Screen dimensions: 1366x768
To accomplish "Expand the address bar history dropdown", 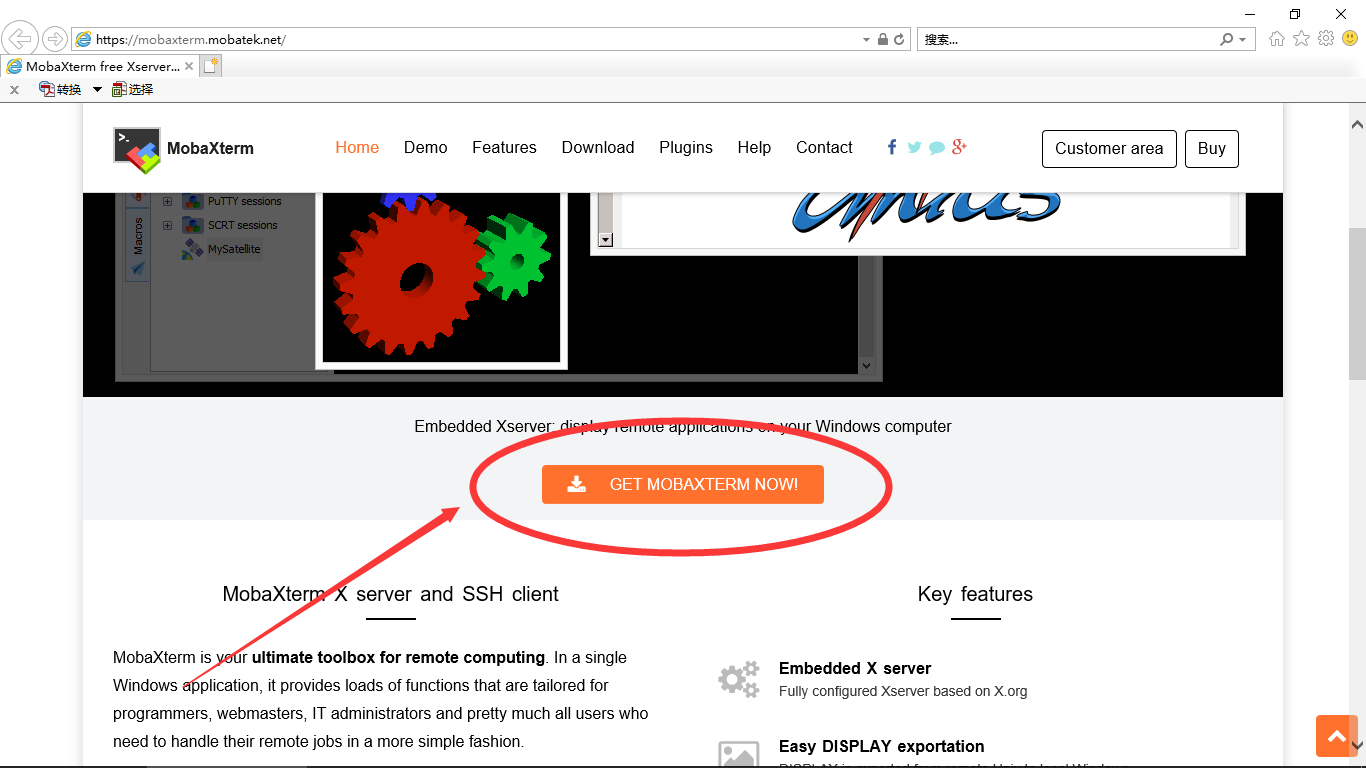I will click(x=866, y=40).
